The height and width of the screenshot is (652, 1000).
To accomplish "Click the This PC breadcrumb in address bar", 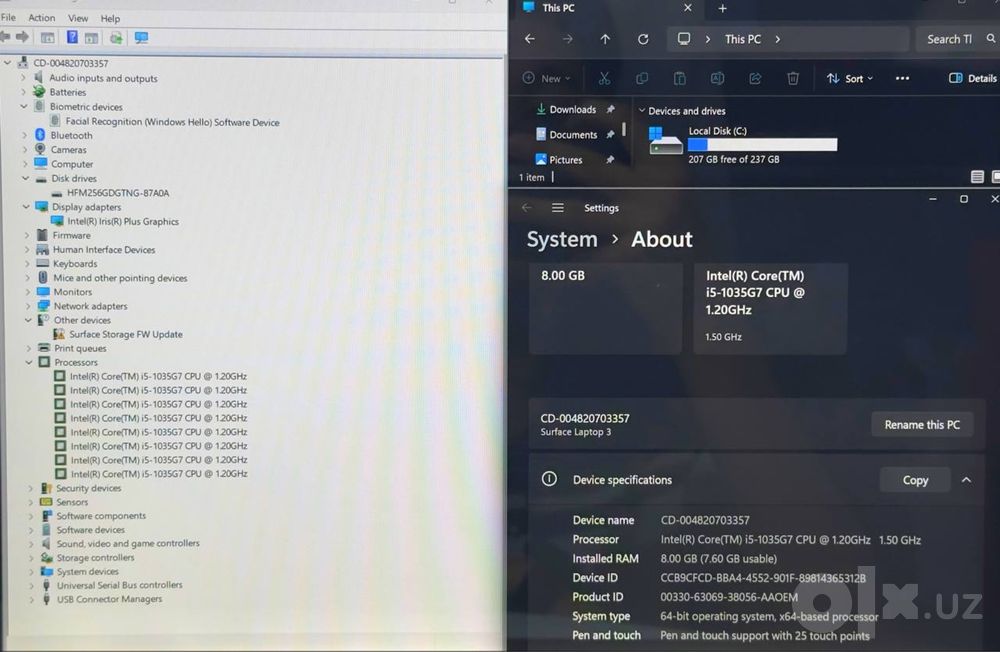I will (742, 39).
